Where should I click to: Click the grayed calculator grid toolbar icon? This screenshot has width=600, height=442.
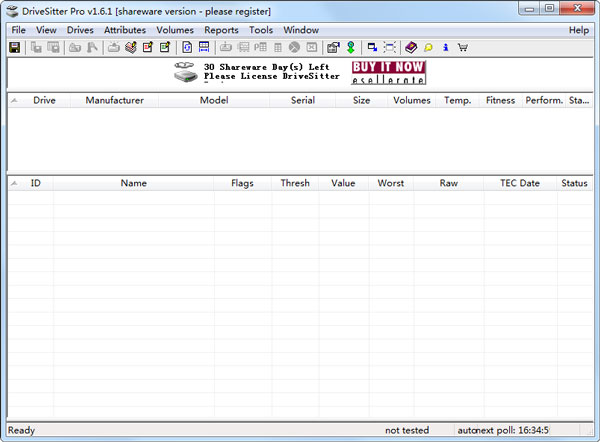(x=278, y=47)
